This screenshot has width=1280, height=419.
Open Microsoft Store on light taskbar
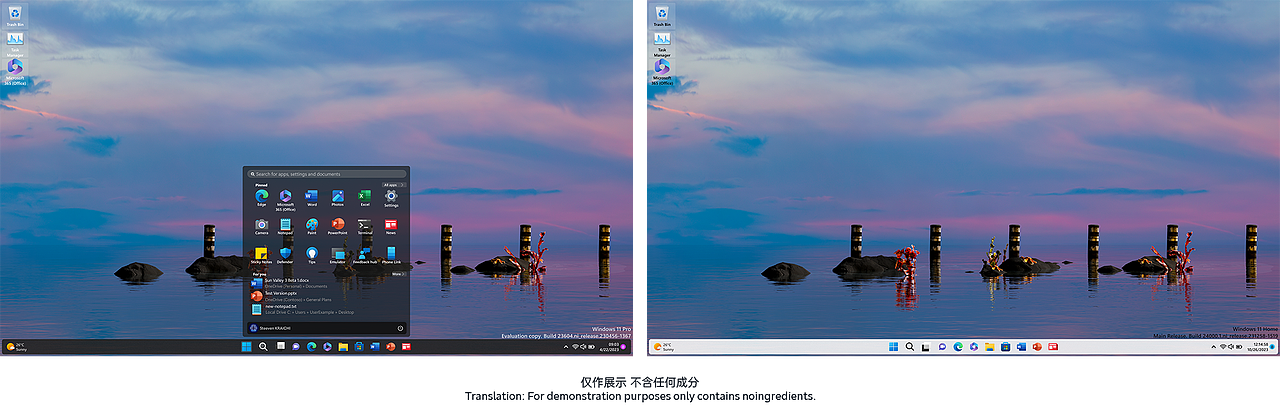pos(1005,347)
